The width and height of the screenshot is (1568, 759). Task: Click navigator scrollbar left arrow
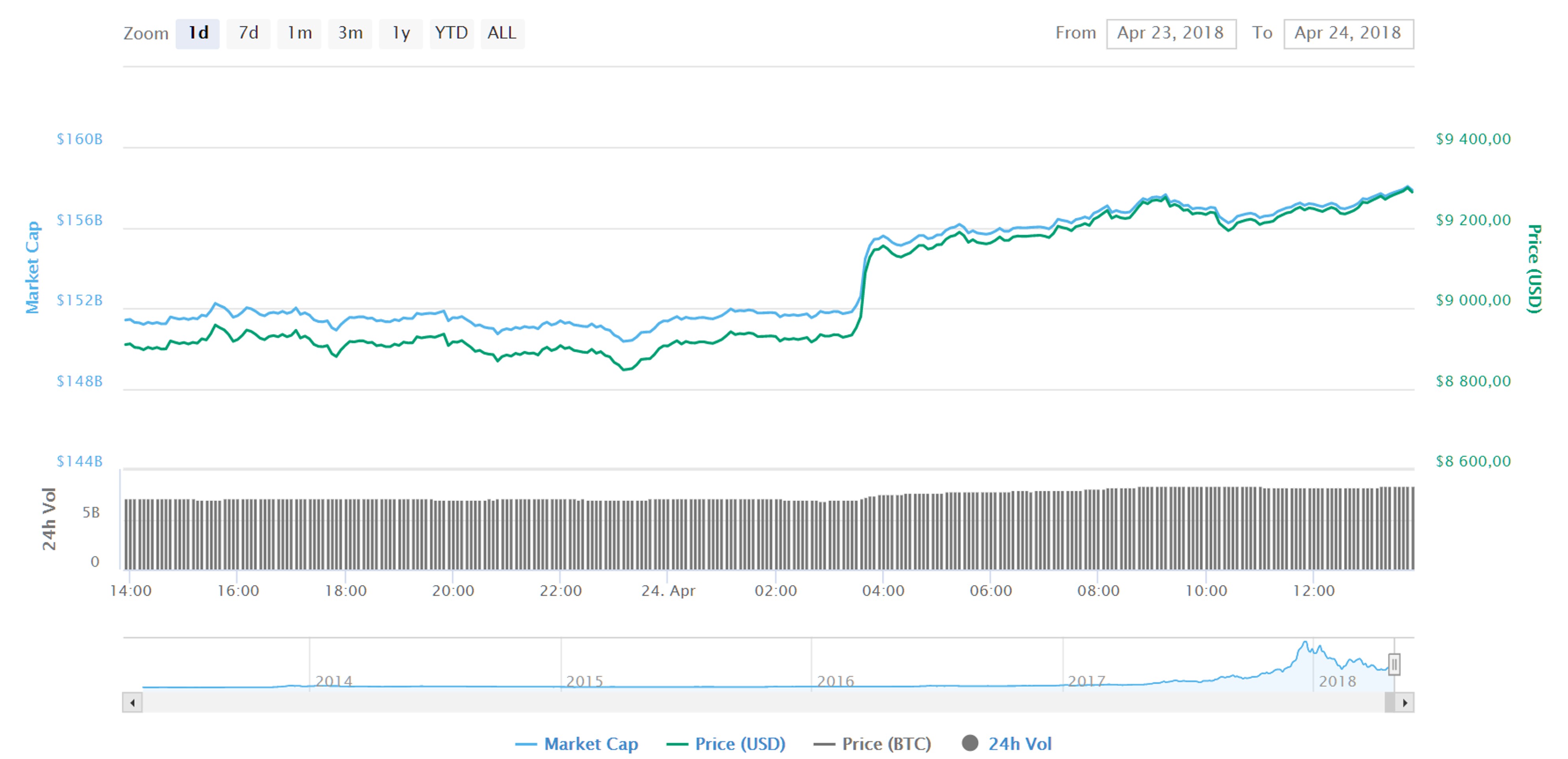133,702
